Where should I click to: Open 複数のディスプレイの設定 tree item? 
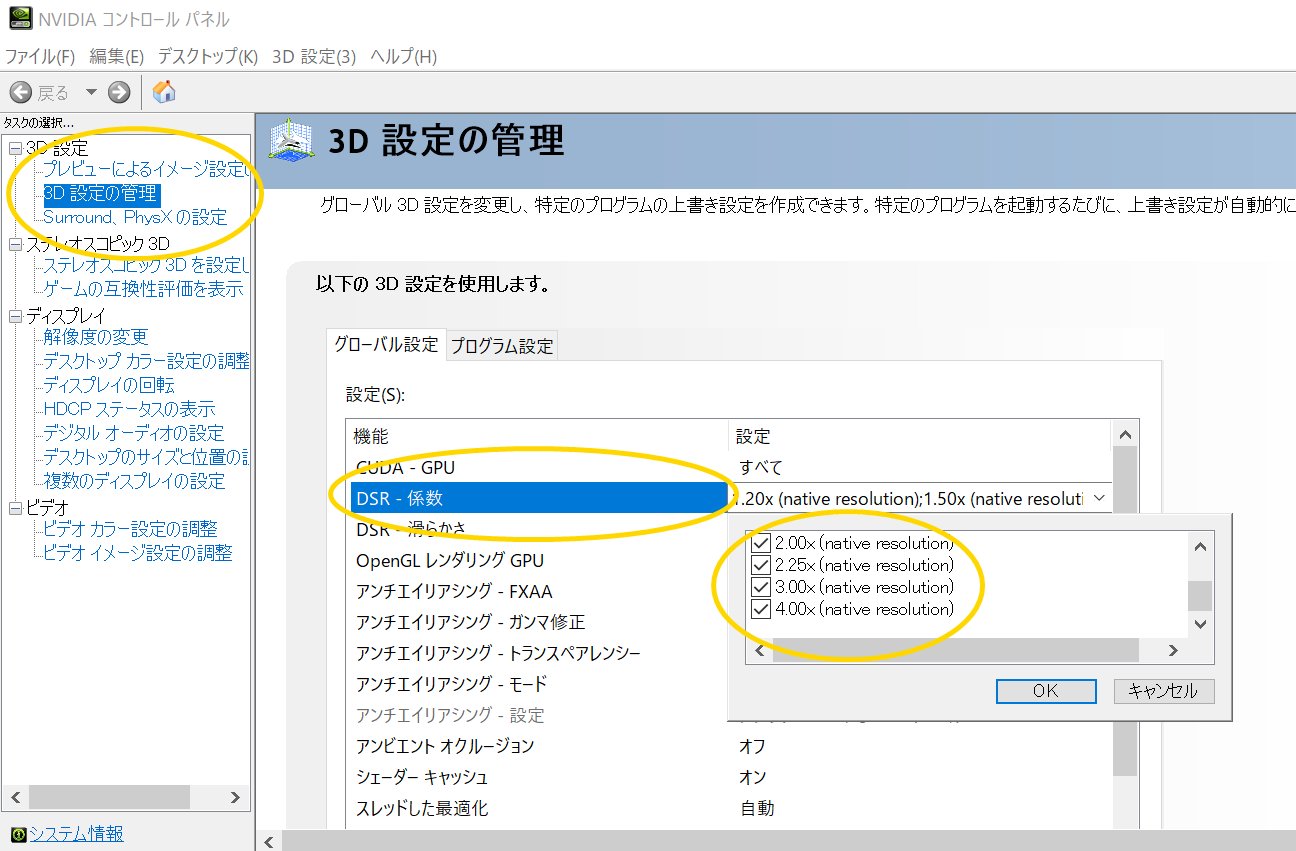134,481
